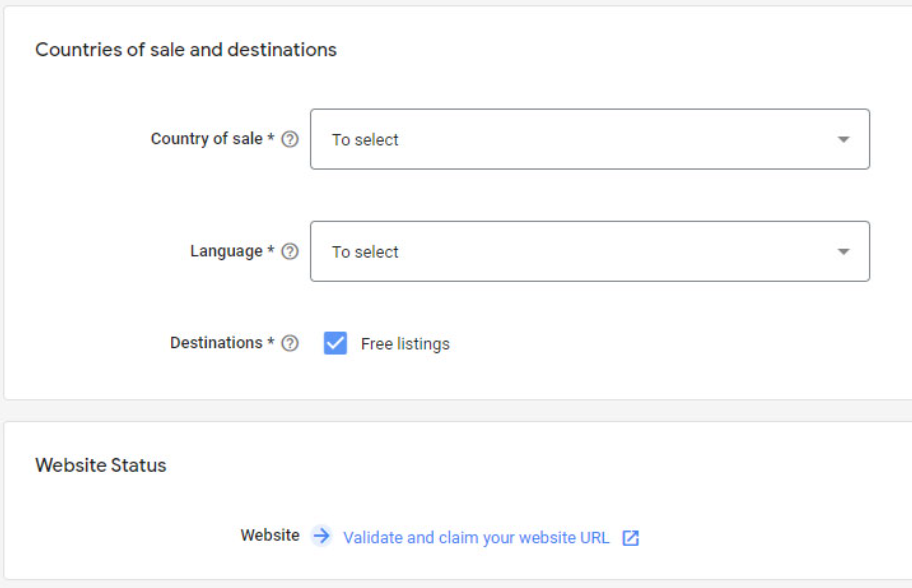The width and height of the screenshot is (912, 588).
Task: Click the blue arrow icon next to Website
Action: pyautogui.click(x=321, y=536)
